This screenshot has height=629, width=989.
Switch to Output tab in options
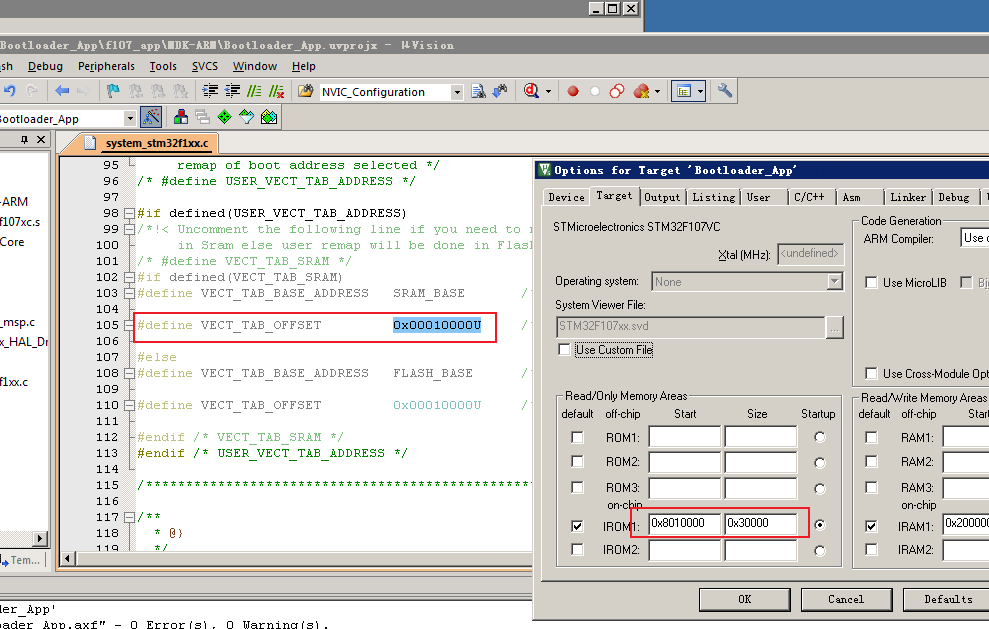(x=662, y=197)
